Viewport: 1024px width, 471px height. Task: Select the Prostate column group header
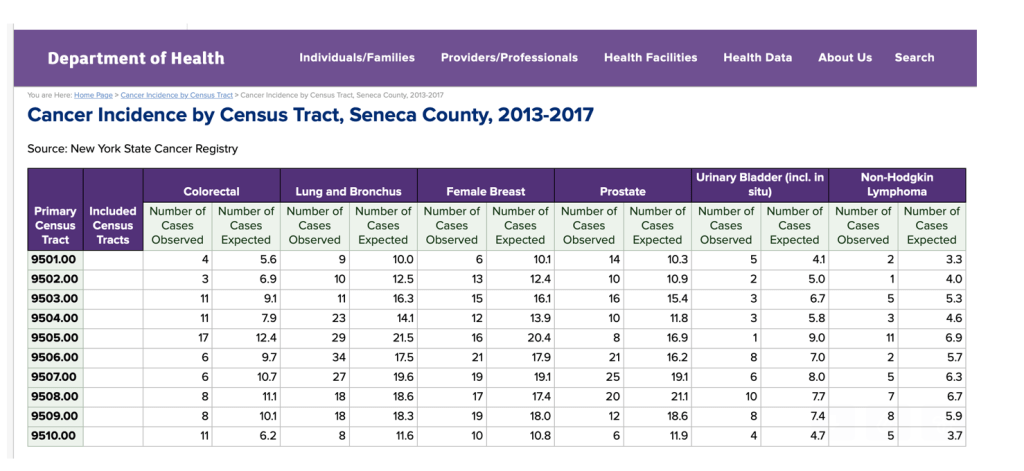pos(622,191)
